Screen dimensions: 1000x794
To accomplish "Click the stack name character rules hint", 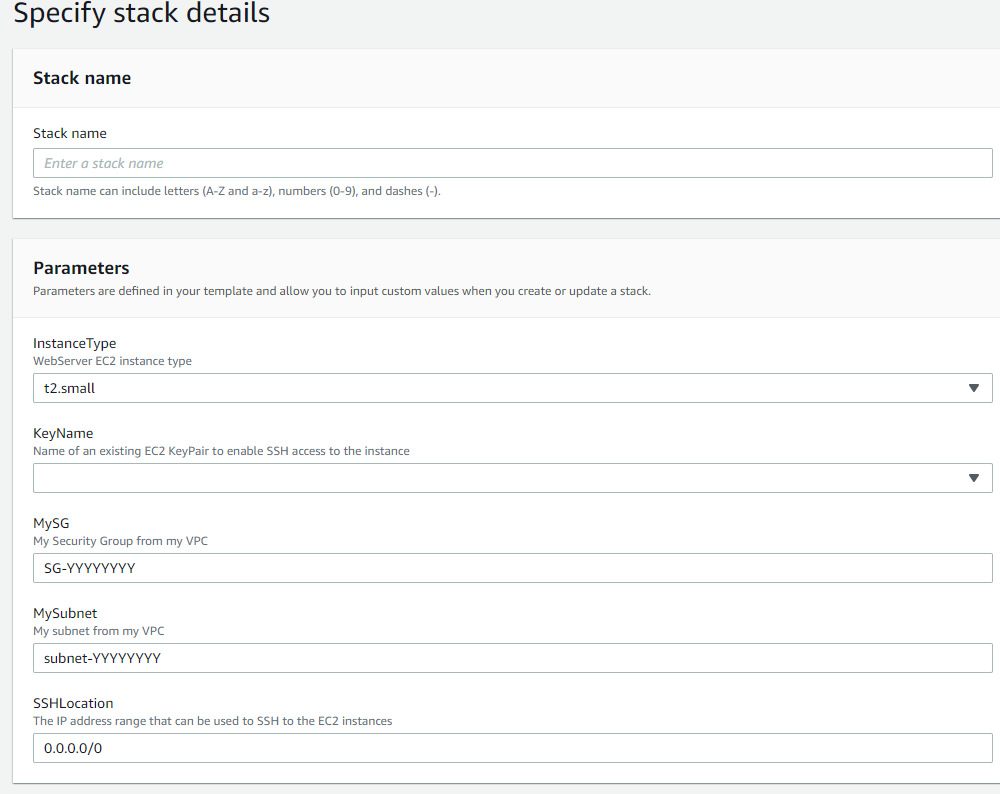I will (237, 191).
